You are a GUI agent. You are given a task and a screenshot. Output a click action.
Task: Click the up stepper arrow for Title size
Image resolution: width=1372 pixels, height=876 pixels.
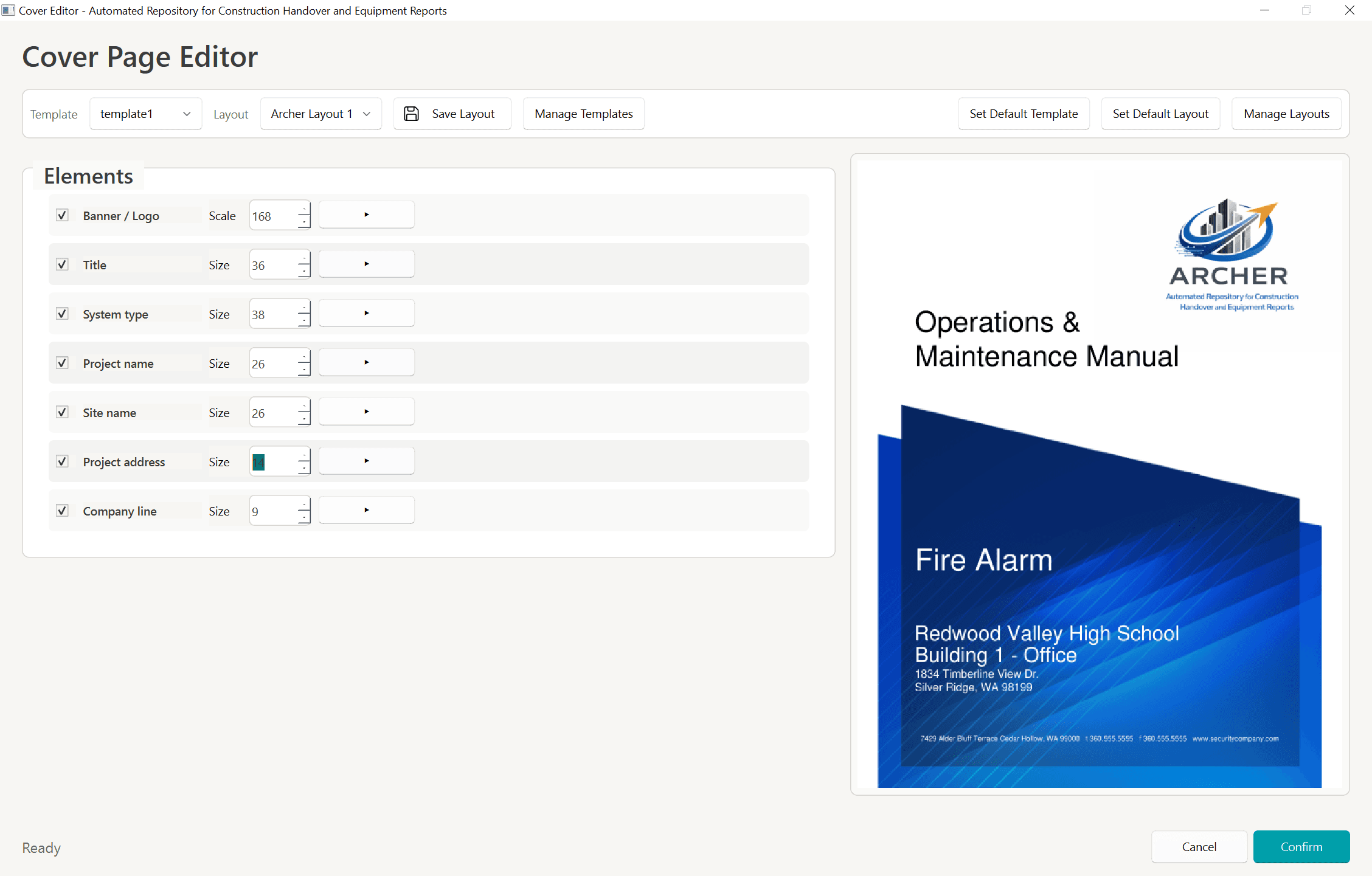304,258
